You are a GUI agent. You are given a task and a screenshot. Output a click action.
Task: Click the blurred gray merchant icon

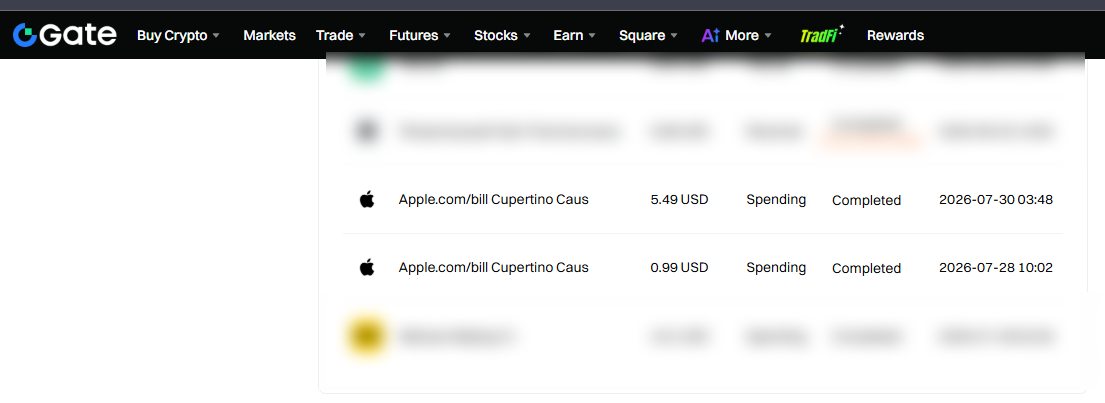pyautogui.click(x=366, y=131)
